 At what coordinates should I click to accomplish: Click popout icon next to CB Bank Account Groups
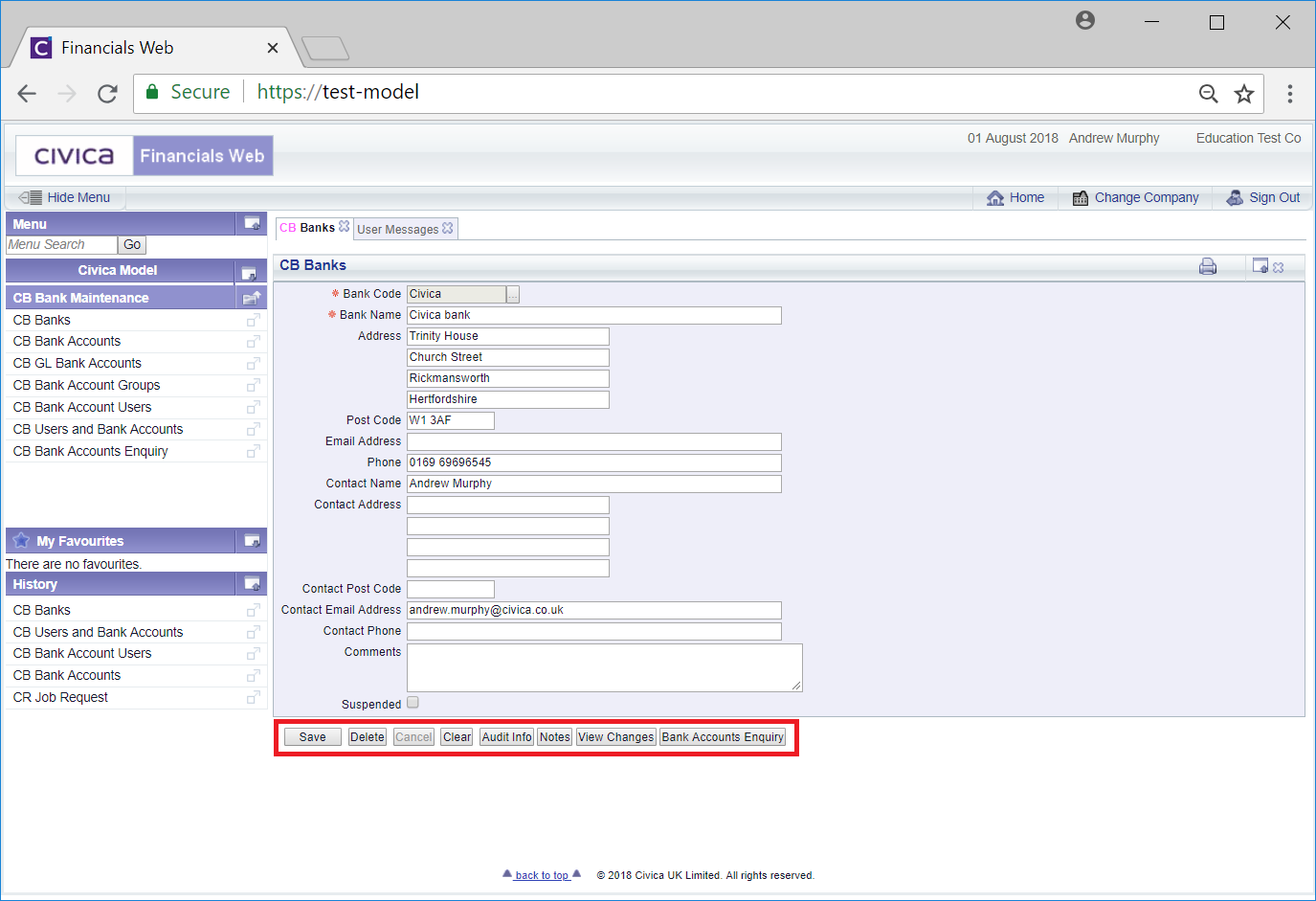click(253, 386)
